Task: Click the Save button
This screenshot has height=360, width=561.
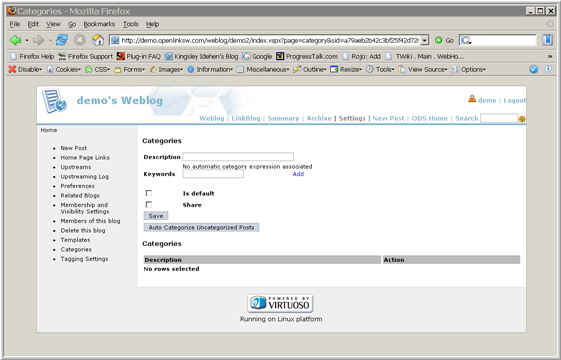Action: point(156,216)
